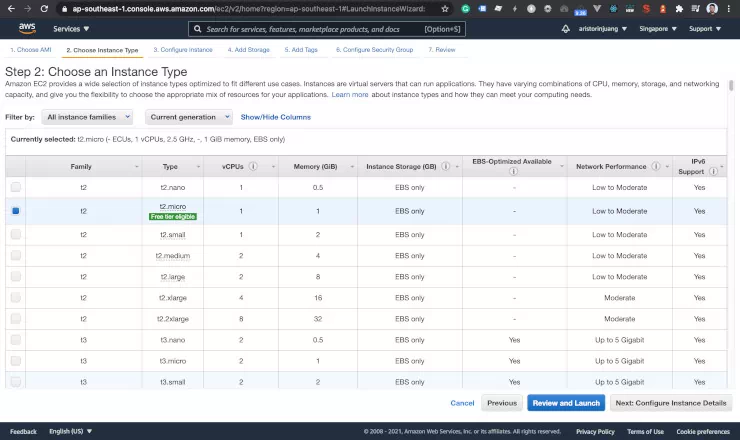Open the Support dropdown menu
This screenshot has width=740, height=440.
705,29
